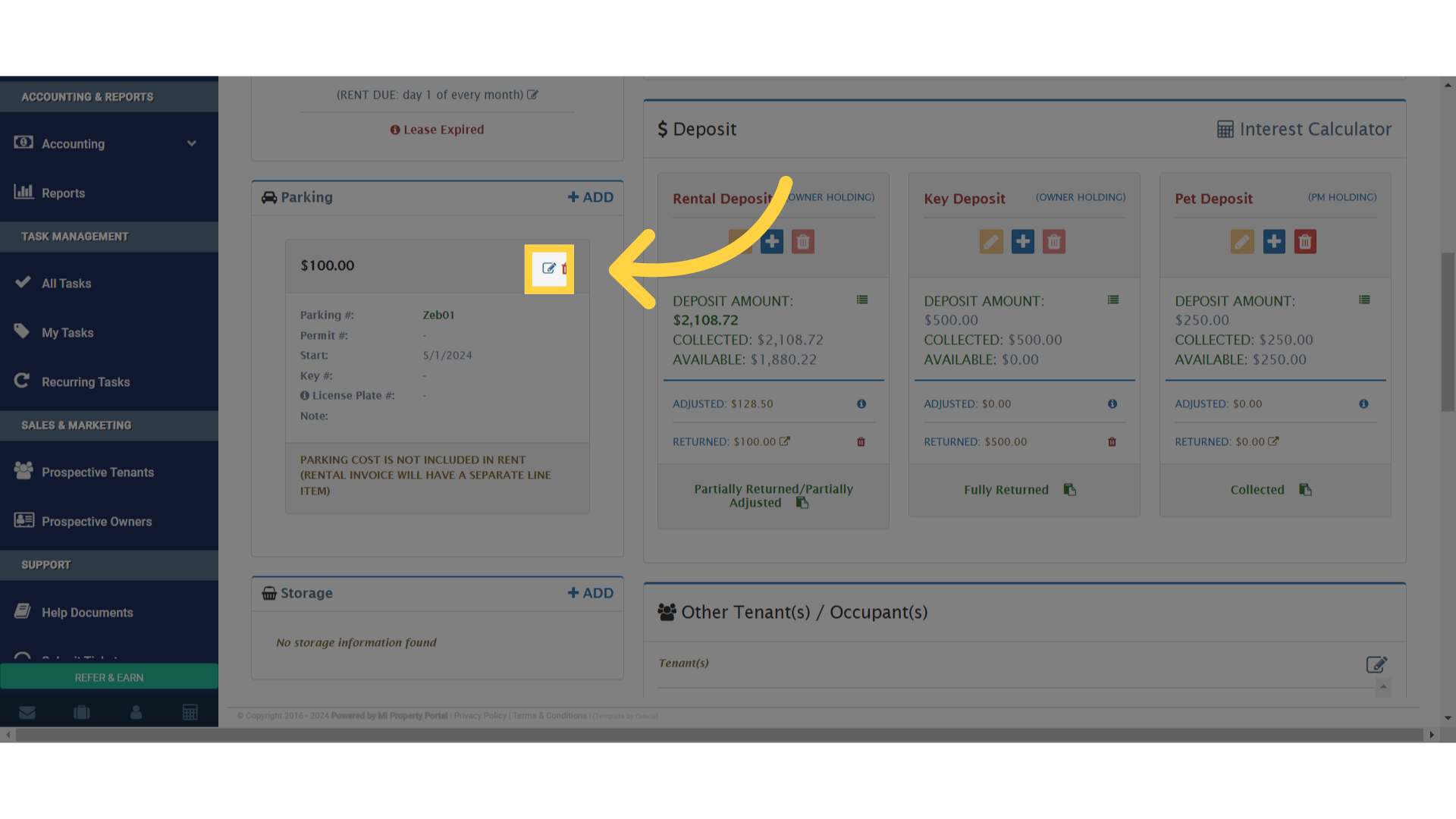Edit the $100.00 parking entry
The width and height of the screenshot is (1456, 819).
(x=548, y=268)
